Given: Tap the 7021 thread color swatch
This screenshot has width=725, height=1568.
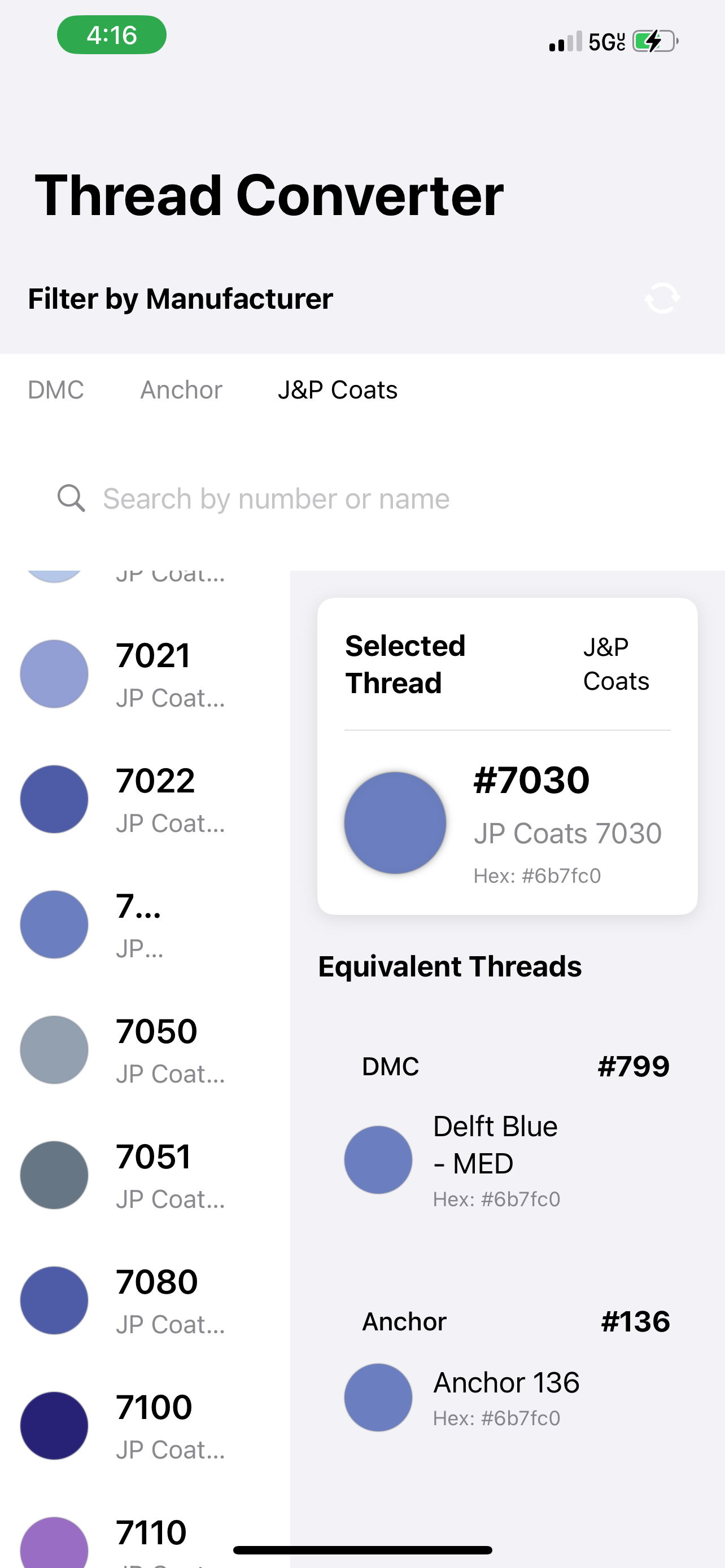Looking at the screenshot, I should pos(54,674).
